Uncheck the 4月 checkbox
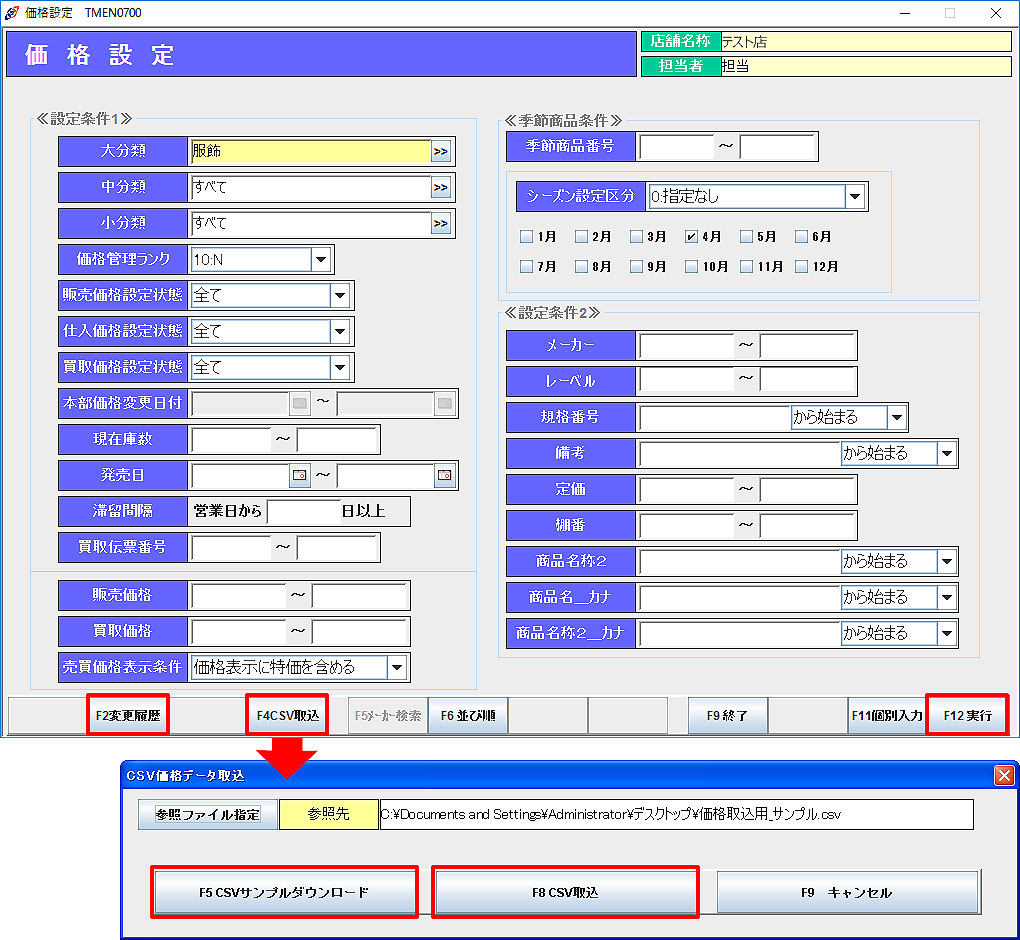 click(692, 238)
